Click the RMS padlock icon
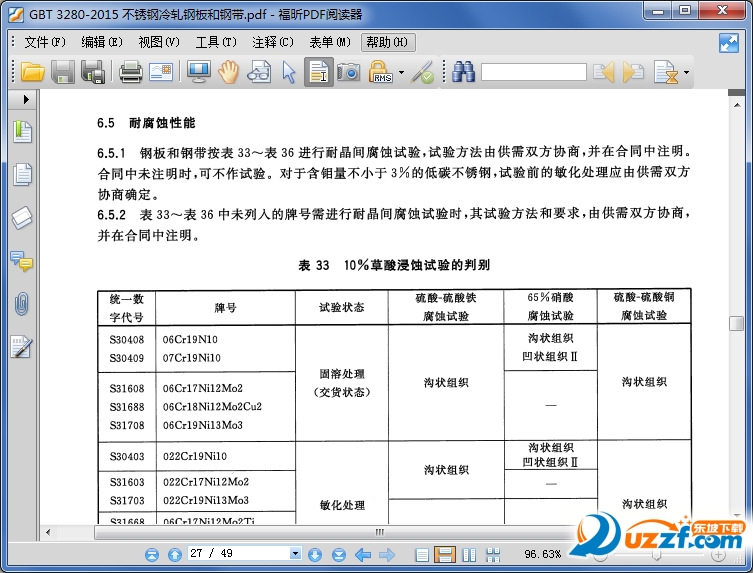Image resolution: width=753 pixels, height=573 pixels. pos(380,72)
